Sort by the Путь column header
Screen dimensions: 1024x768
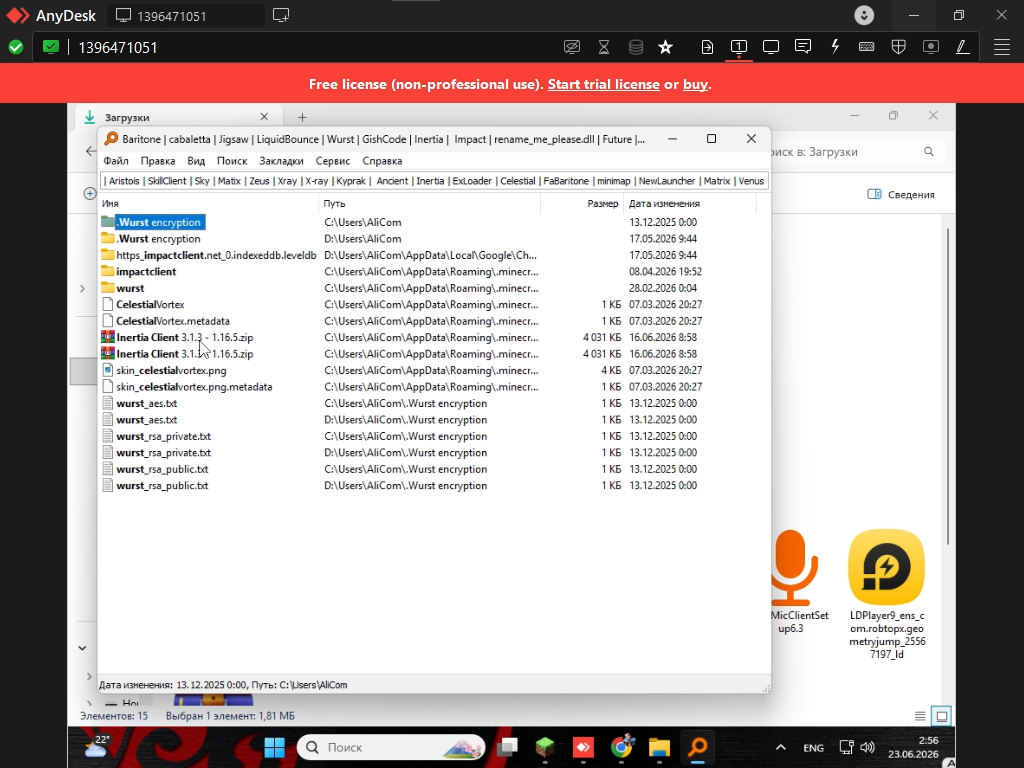[x=430, y=204]
